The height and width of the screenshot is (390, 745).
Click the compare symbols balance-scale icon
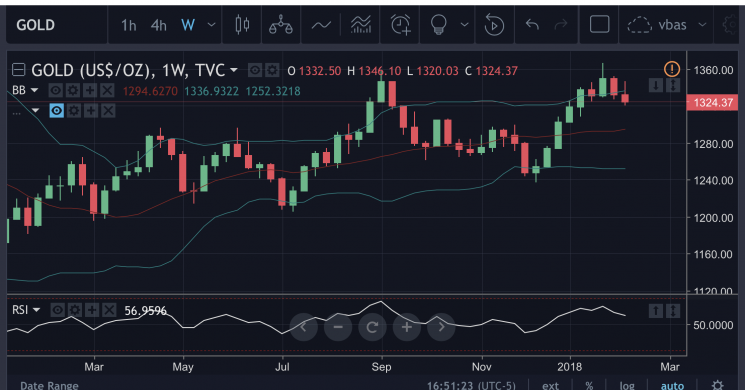pos(281,25)
